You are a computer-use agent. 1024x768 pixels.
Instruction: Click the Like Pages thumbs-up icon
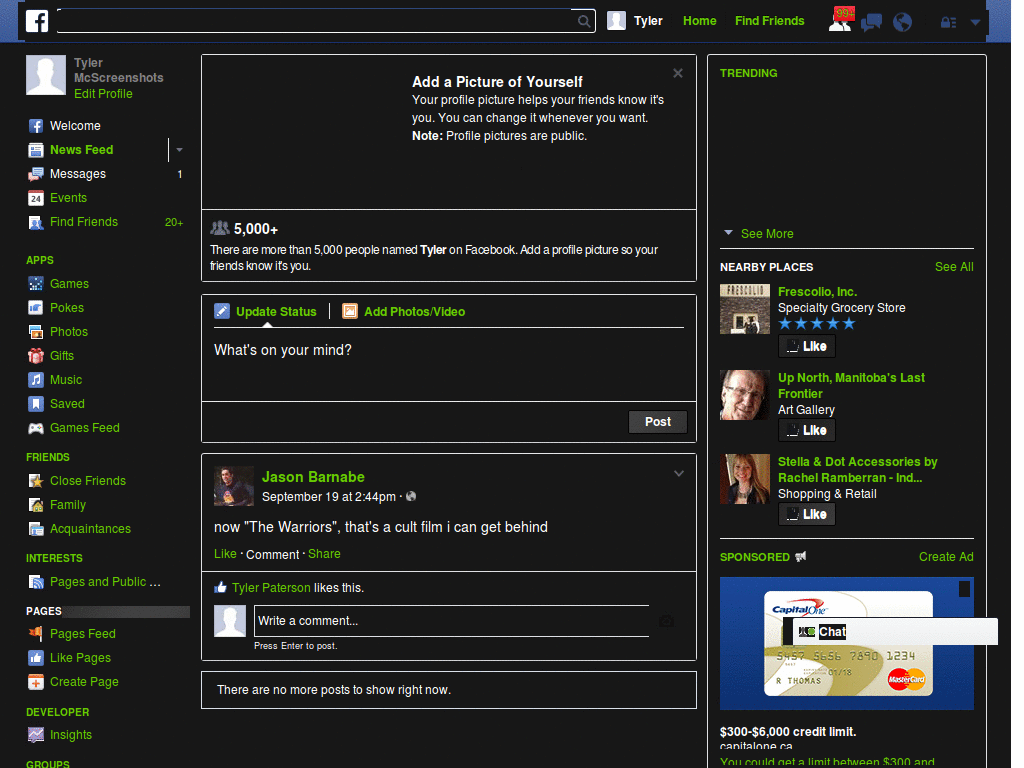coord(36,658)
